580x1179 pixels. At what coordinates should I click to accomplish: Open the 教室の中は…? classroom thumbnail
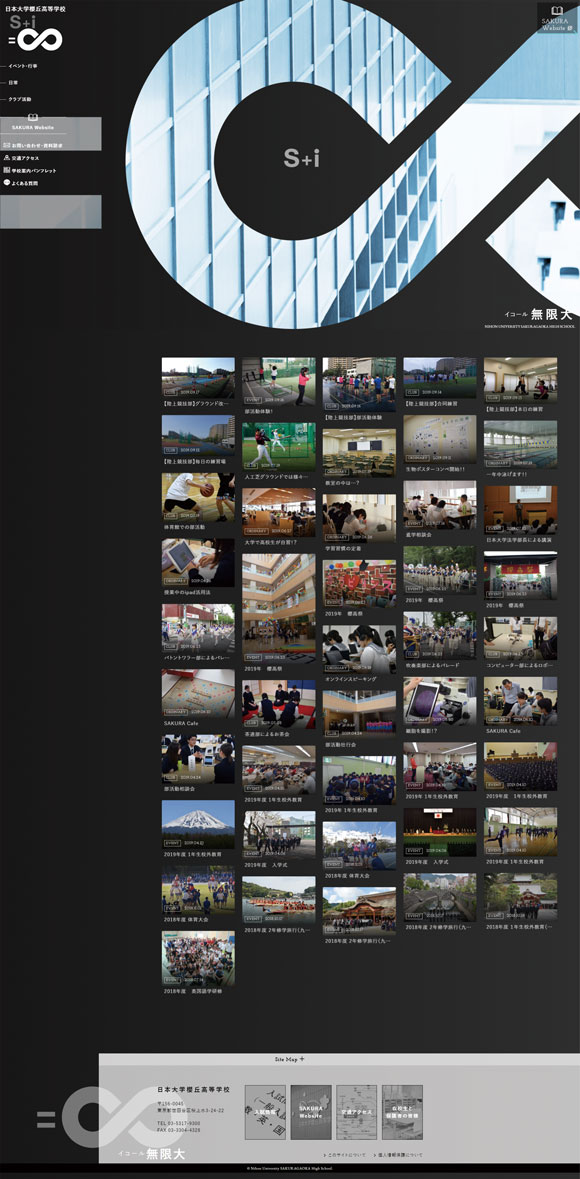point(359,453)
